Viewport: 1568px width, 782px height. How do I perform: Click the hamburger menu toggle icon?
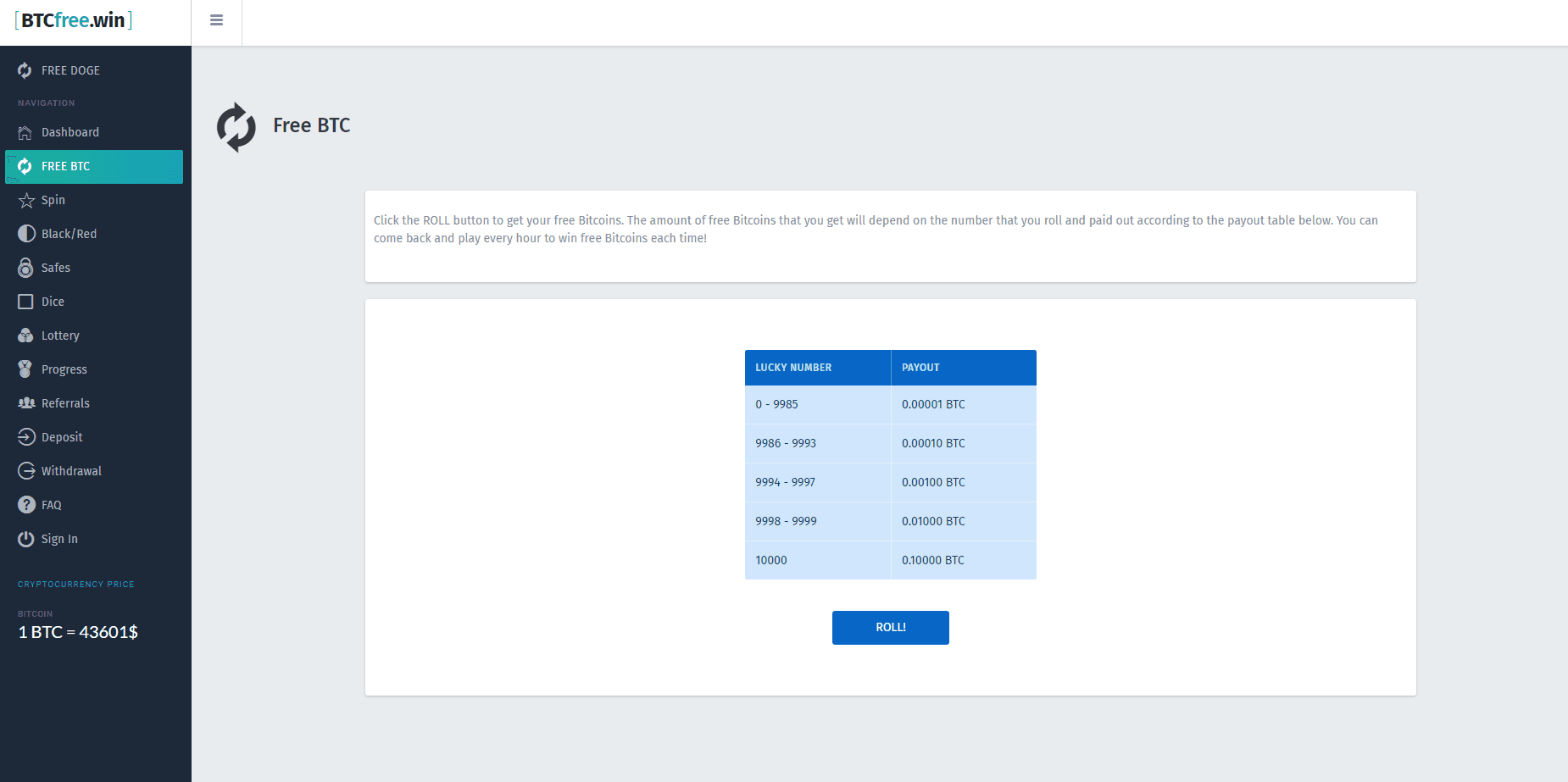(x=216, y=20)
